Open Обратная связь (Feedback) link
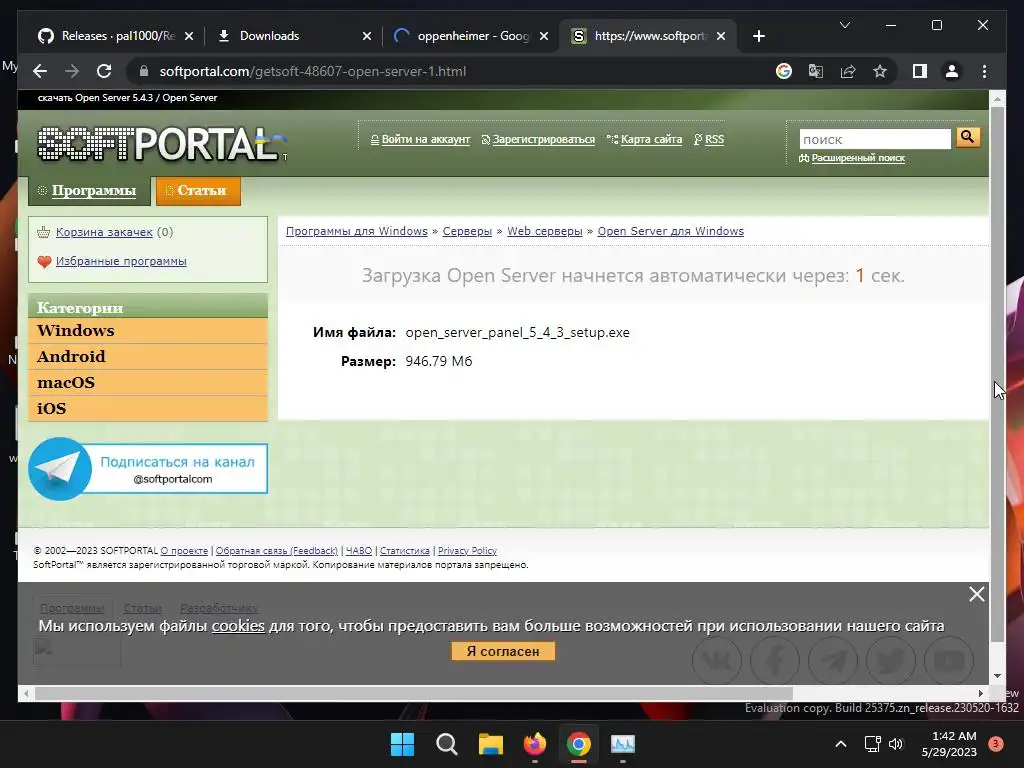This screenshot has width=1024, height=768. click(x=277, y=551)
